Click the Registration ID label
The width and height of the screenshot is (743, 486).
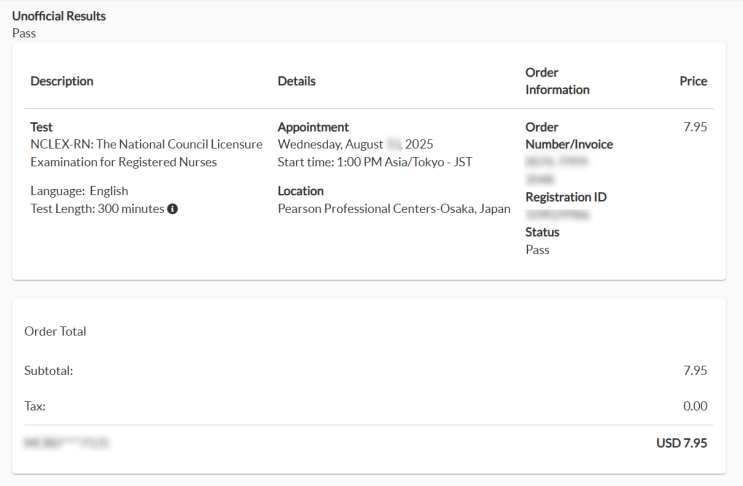click(x=565, y=197)
